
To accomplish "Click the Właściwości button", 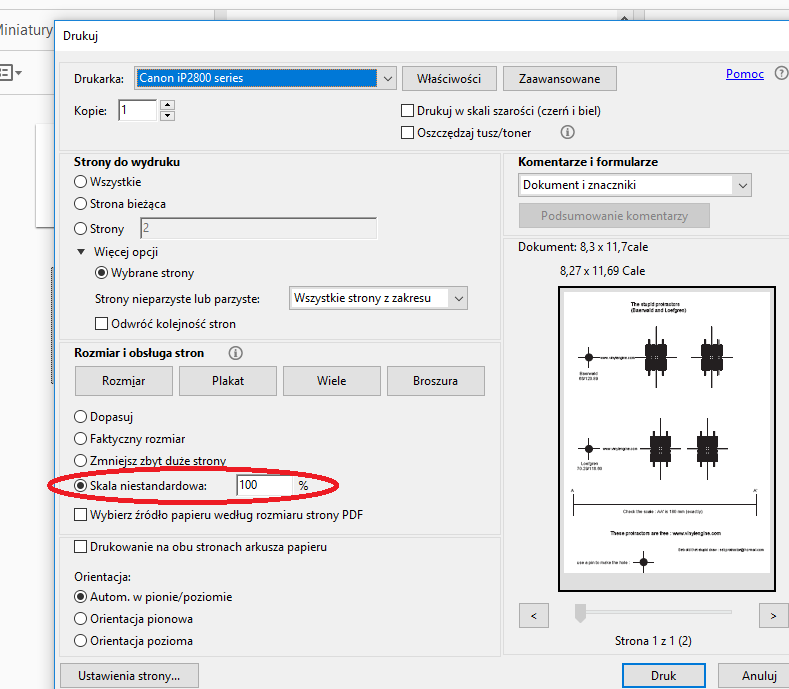I will 449,78.
